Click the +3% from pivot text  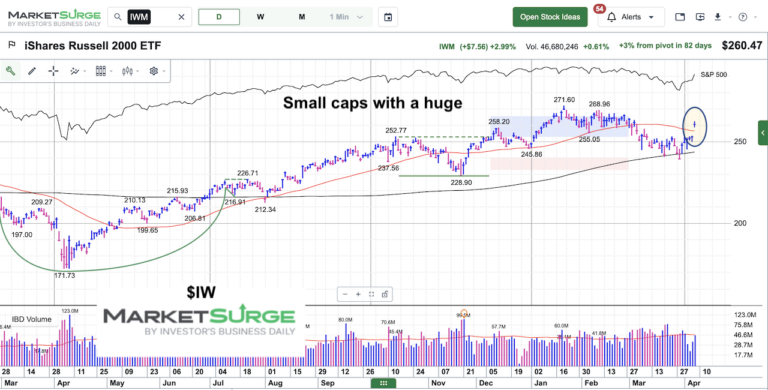pyautogui.click(x=665, y=46)
